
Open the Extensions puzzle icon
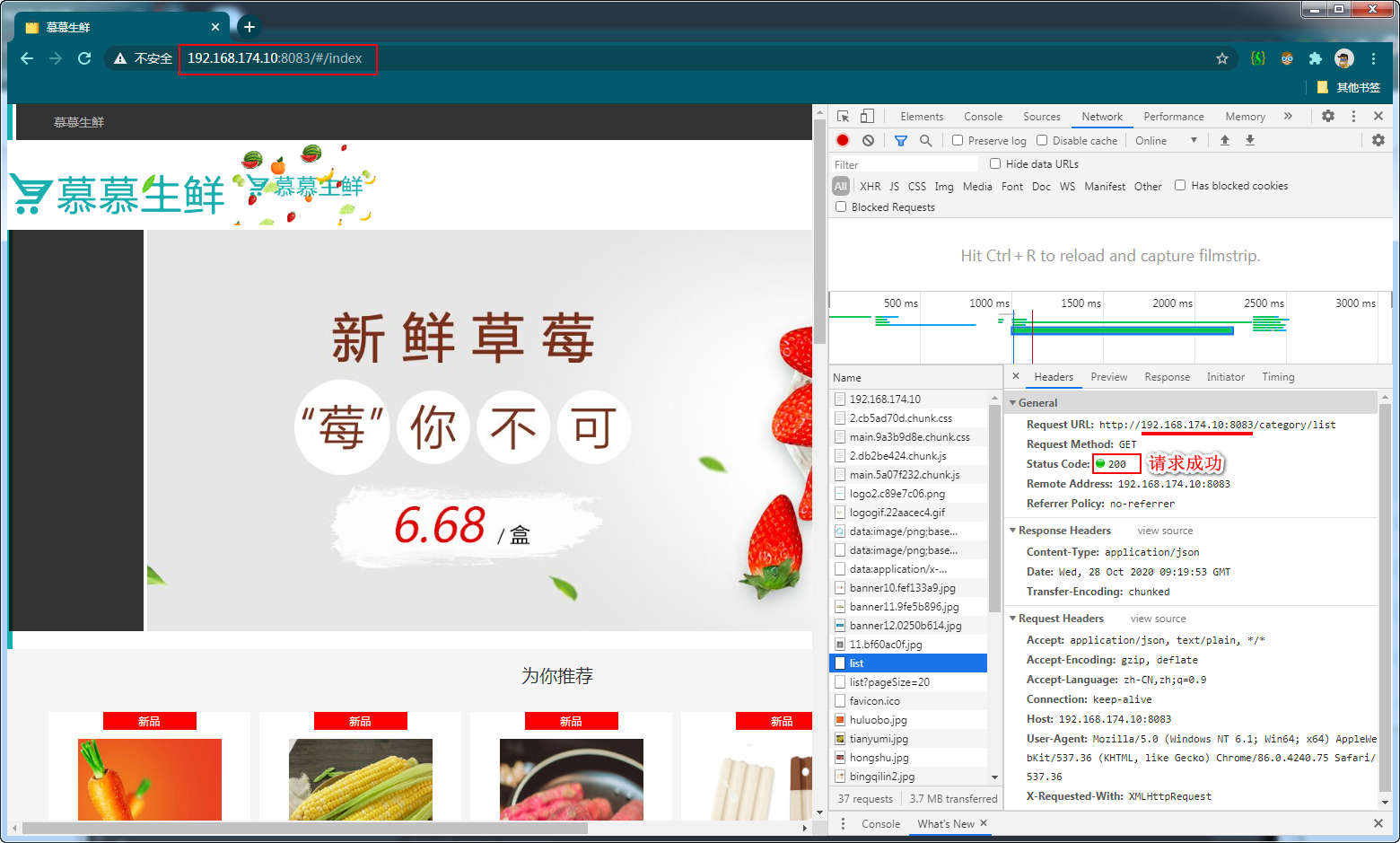(x=1316, y=58)
